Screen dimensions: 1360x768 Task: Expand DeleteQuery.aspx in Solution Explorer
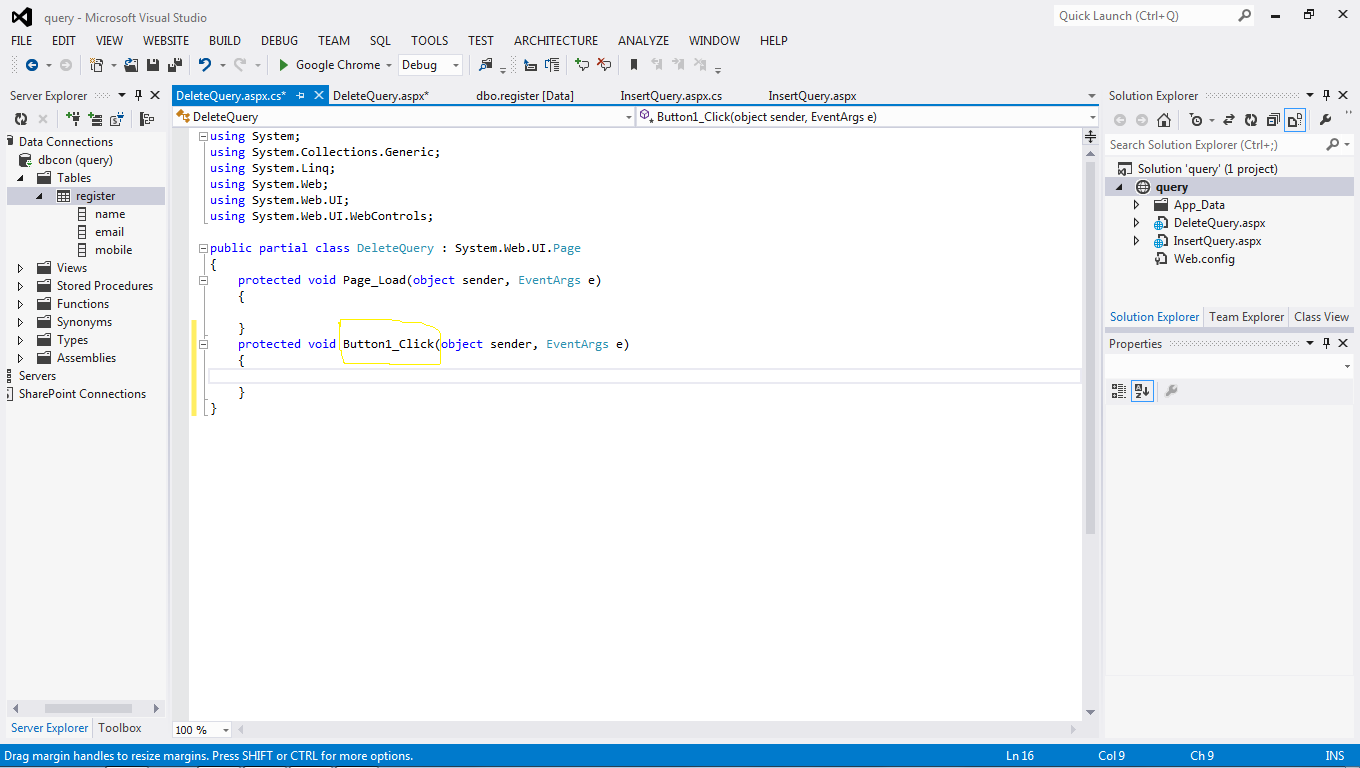coord(1136,223)
